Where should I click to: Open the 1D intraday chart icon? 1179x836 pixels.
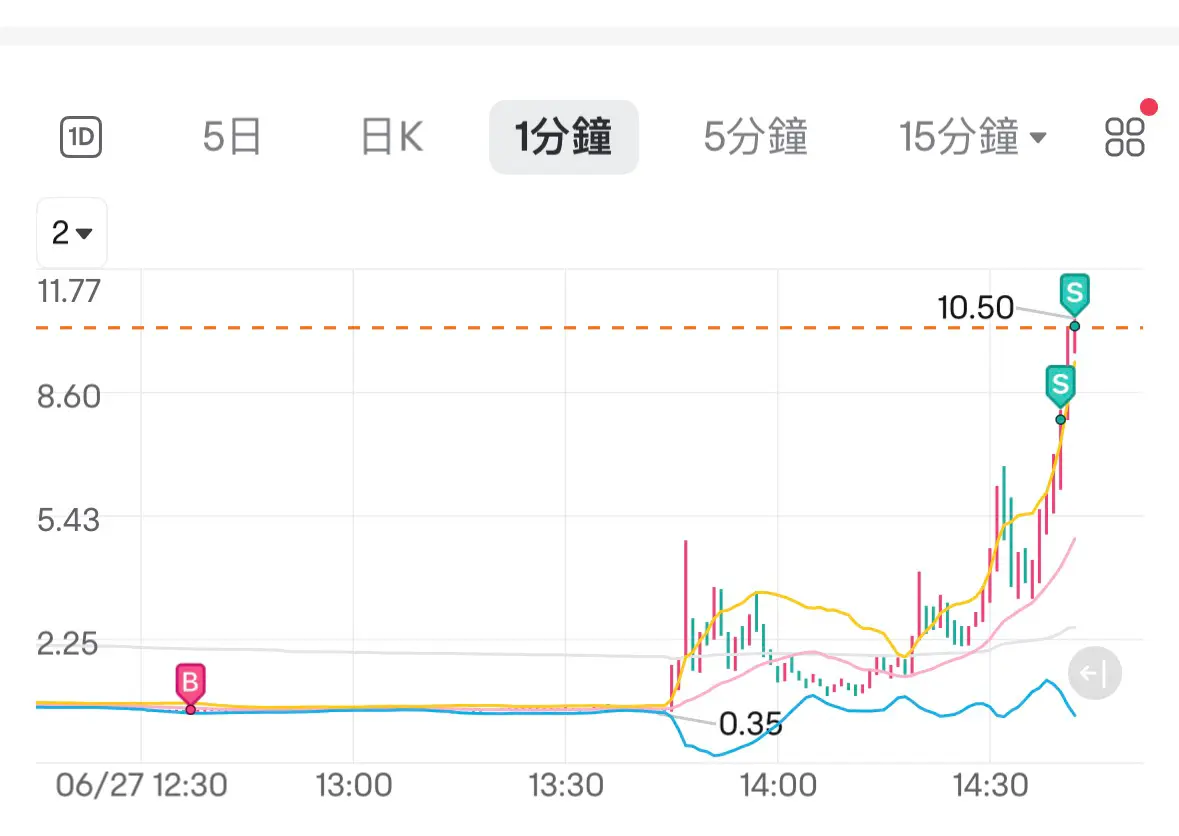pyautogui.click(x=81, y=137)
